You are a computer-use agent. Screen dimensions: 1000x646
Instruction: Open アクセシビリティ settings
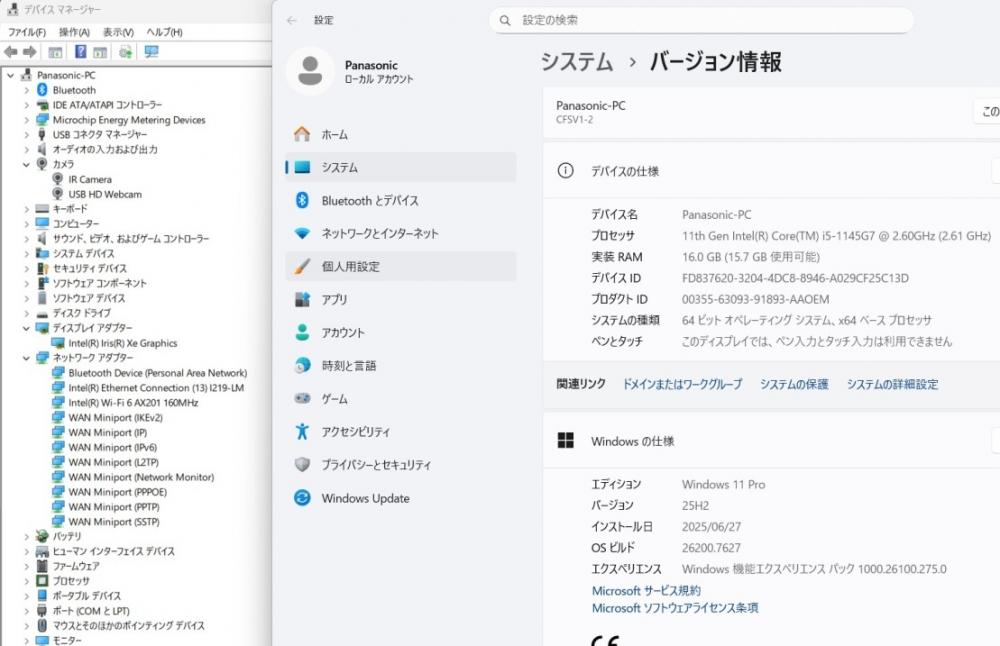pyautogui.click(x=401, y=432)
